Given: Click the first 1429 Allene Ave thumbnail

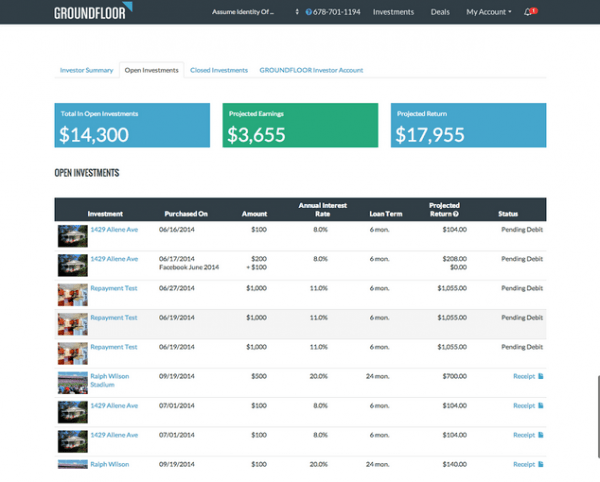Looking at the screenshot, I should click(72, 235).
